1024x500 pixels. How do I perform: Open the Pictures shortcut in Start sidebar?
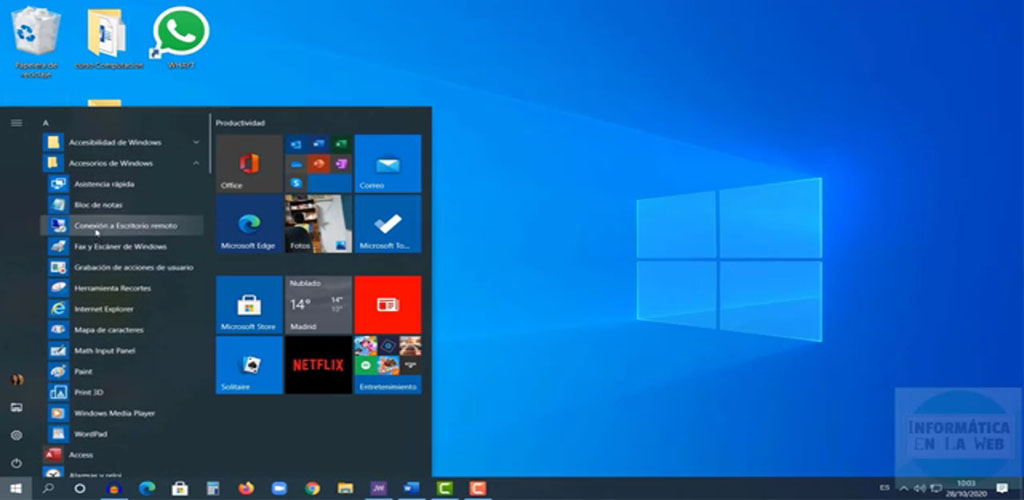17,407
